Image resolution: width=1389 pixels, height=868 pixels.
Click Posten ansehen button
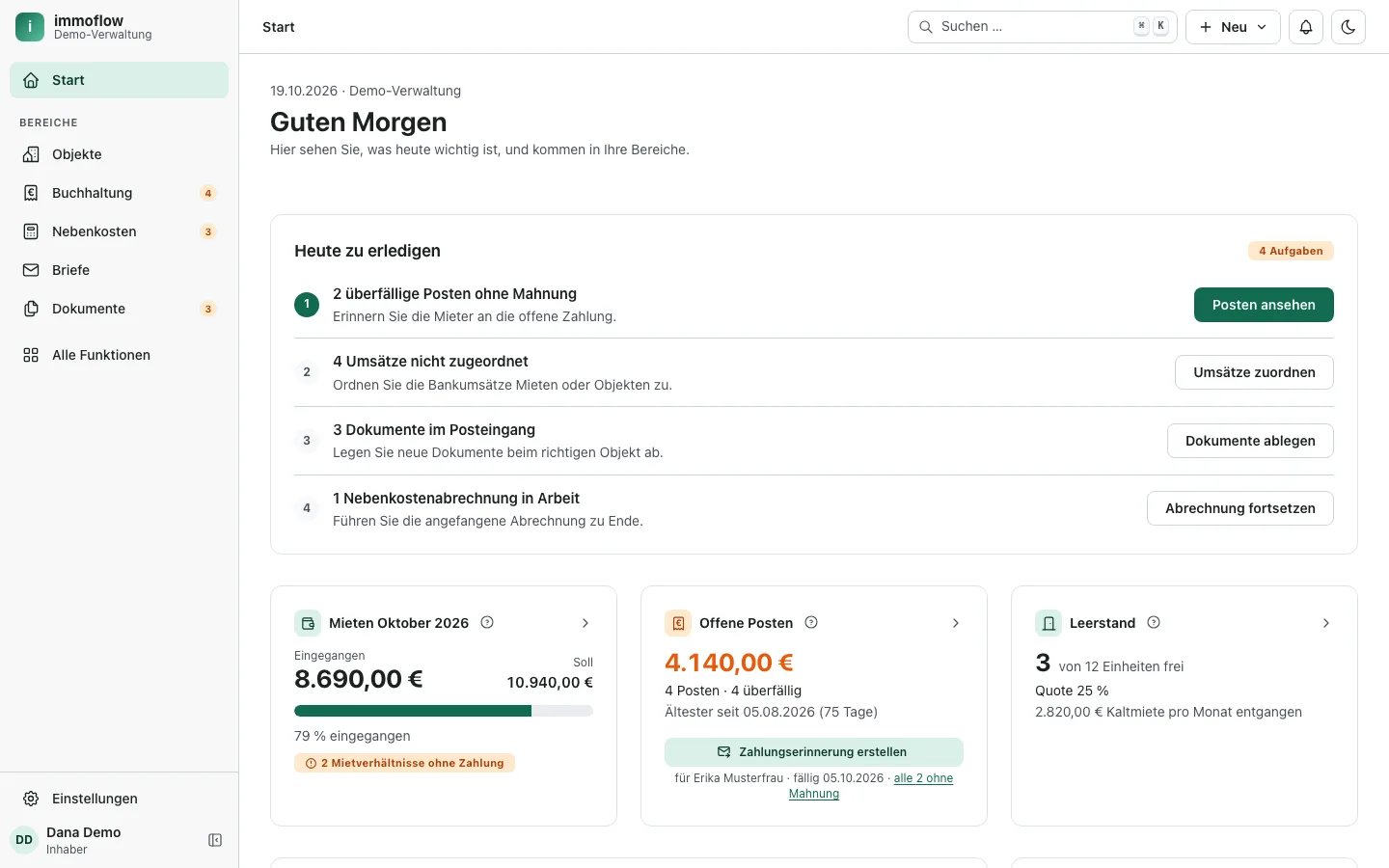tap(1264, 305)
